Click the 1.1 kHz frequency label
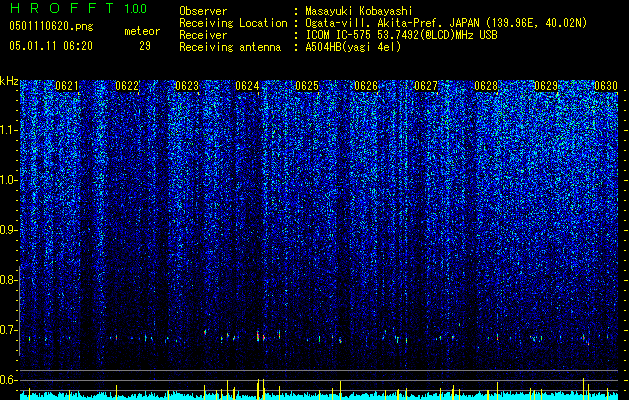The height and width of the screenshot is (400, 629). pyautogui.click(x=9, y=130)
